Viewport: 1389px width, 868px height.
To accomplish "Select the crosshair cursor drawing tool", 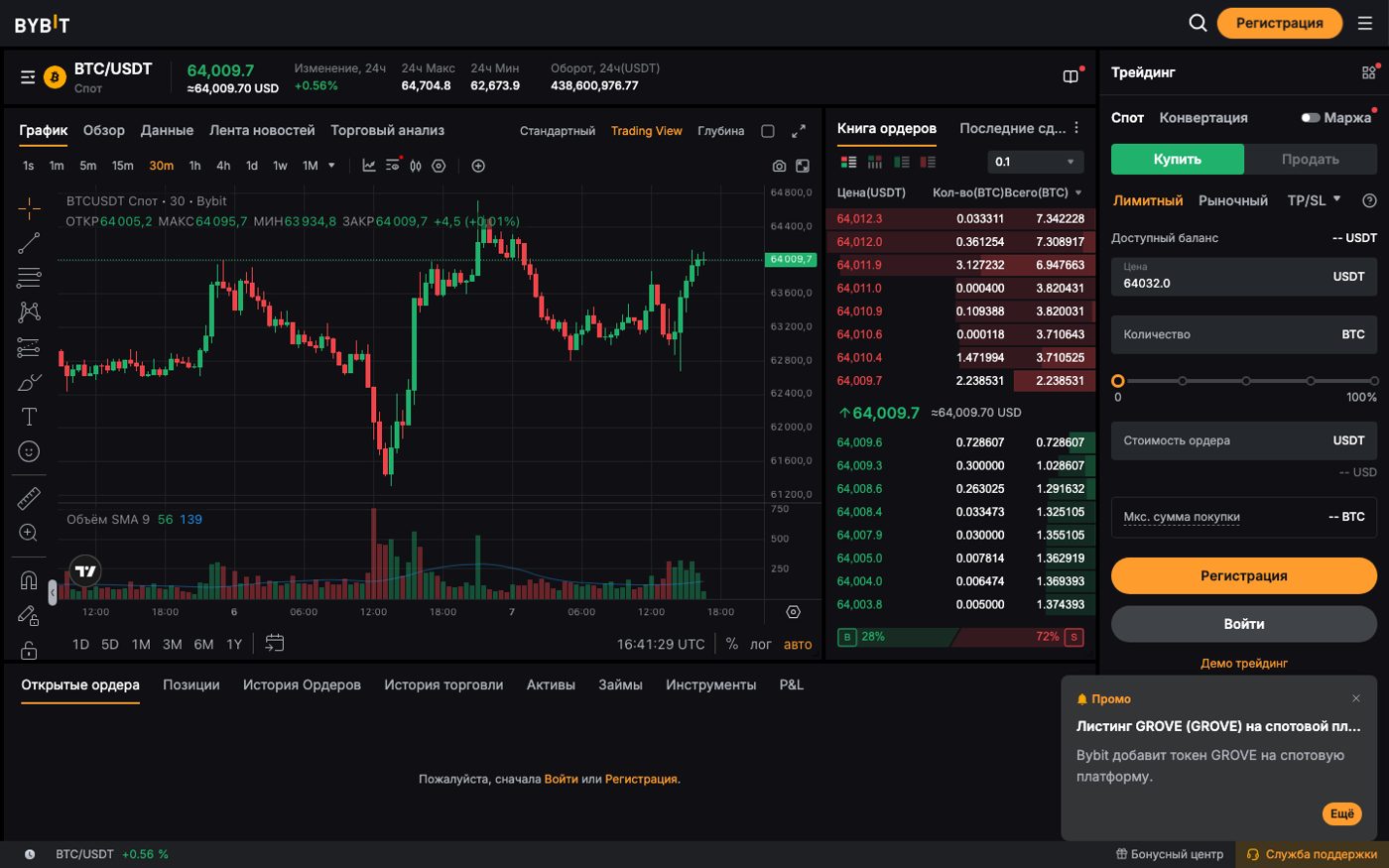I will [29, 207].
